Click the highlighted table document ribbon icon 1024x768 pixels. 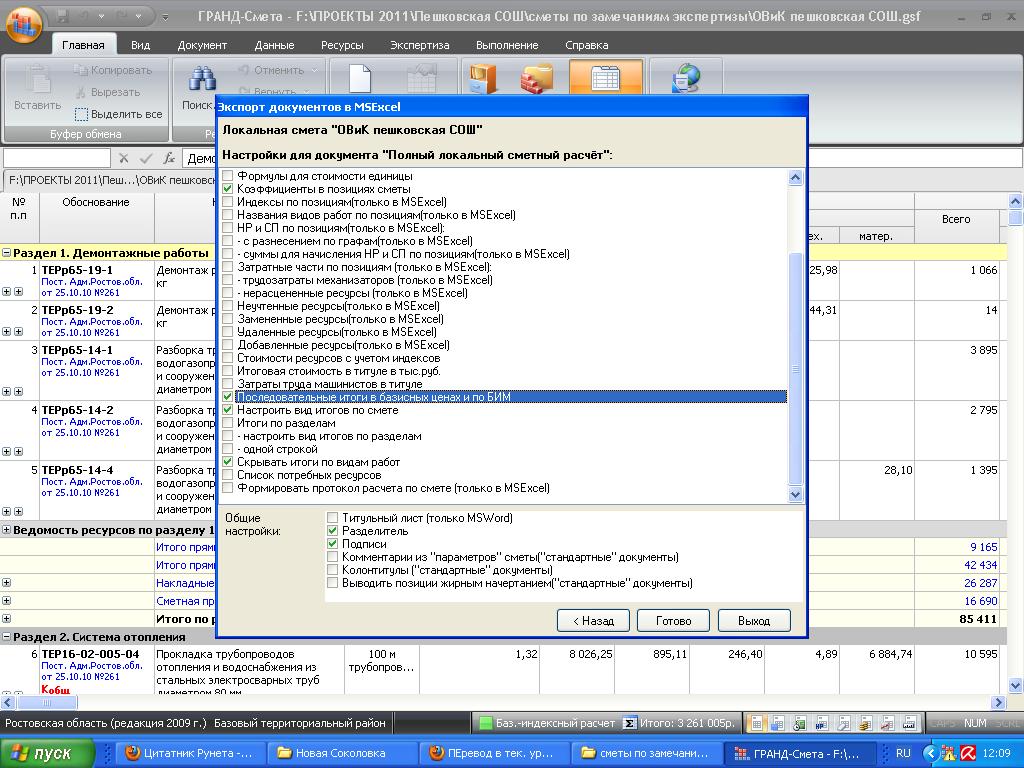point(605,79)
